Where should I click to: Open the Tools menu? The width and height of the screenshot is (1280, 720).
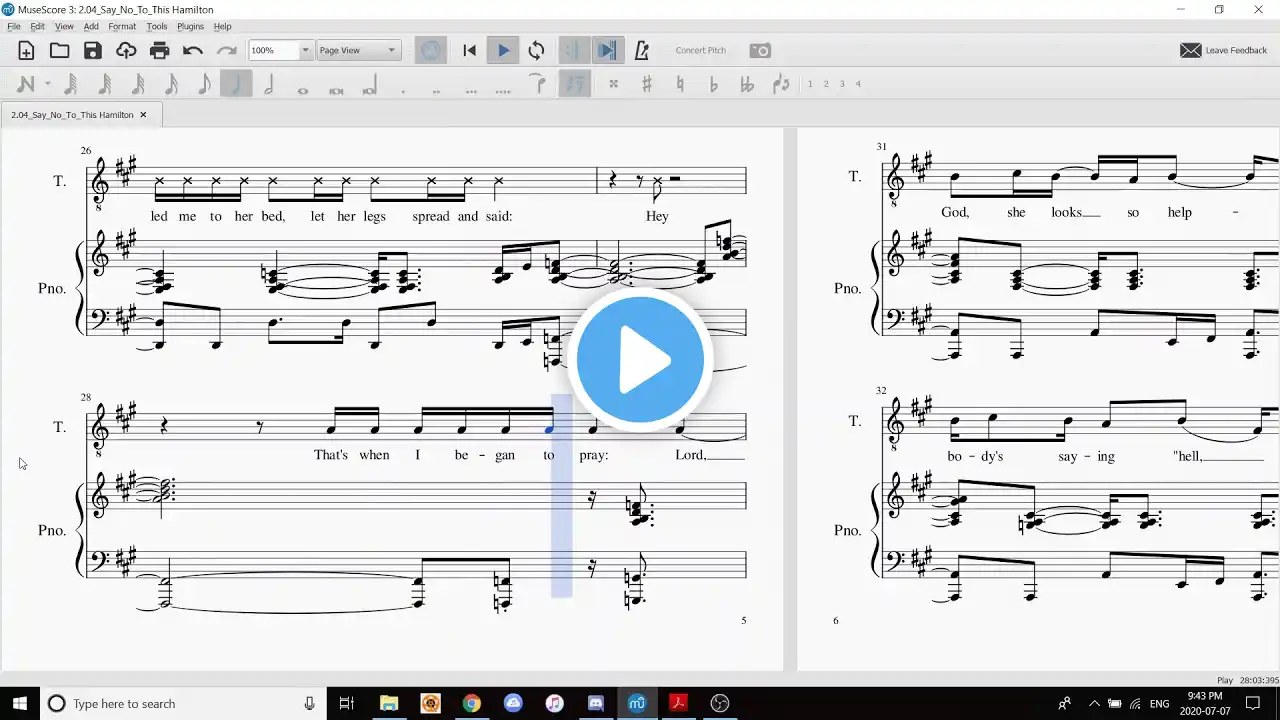[x=157, y=27]
